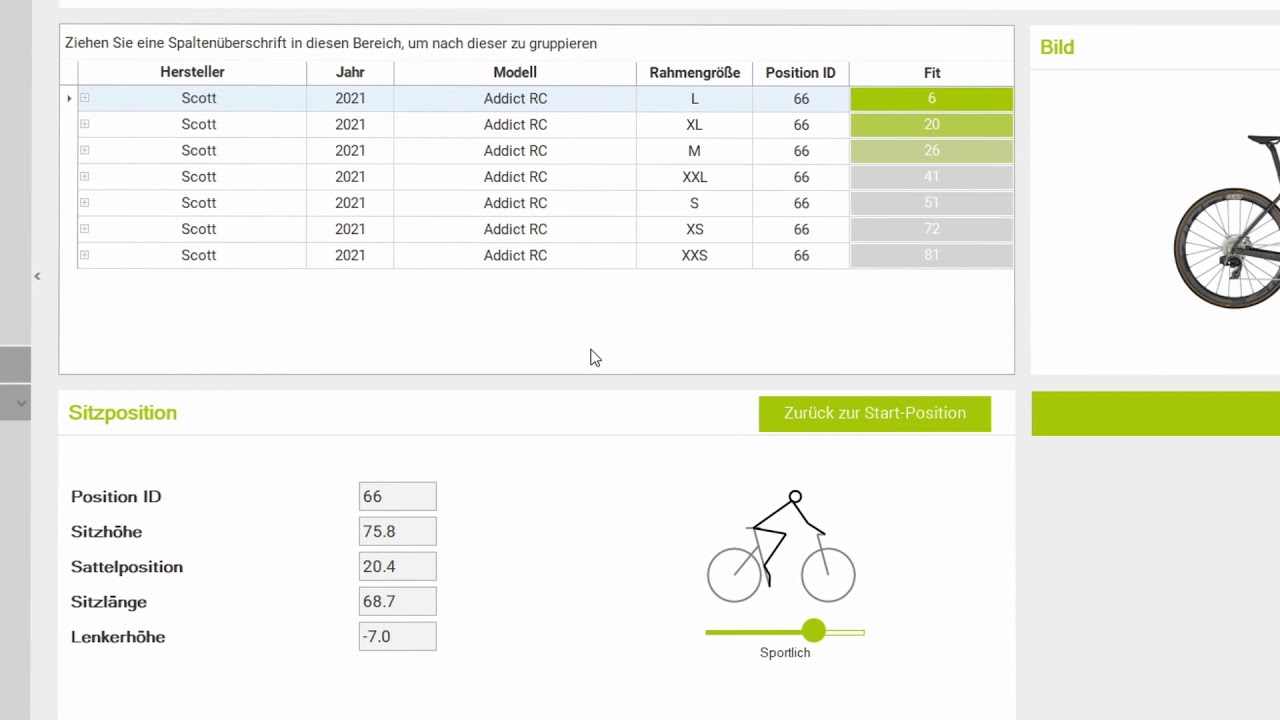The height and width of the screenshot is (720, 1280).
Task: Edit the Sitzlänge field value 68.7
Action: click(397, 601)
